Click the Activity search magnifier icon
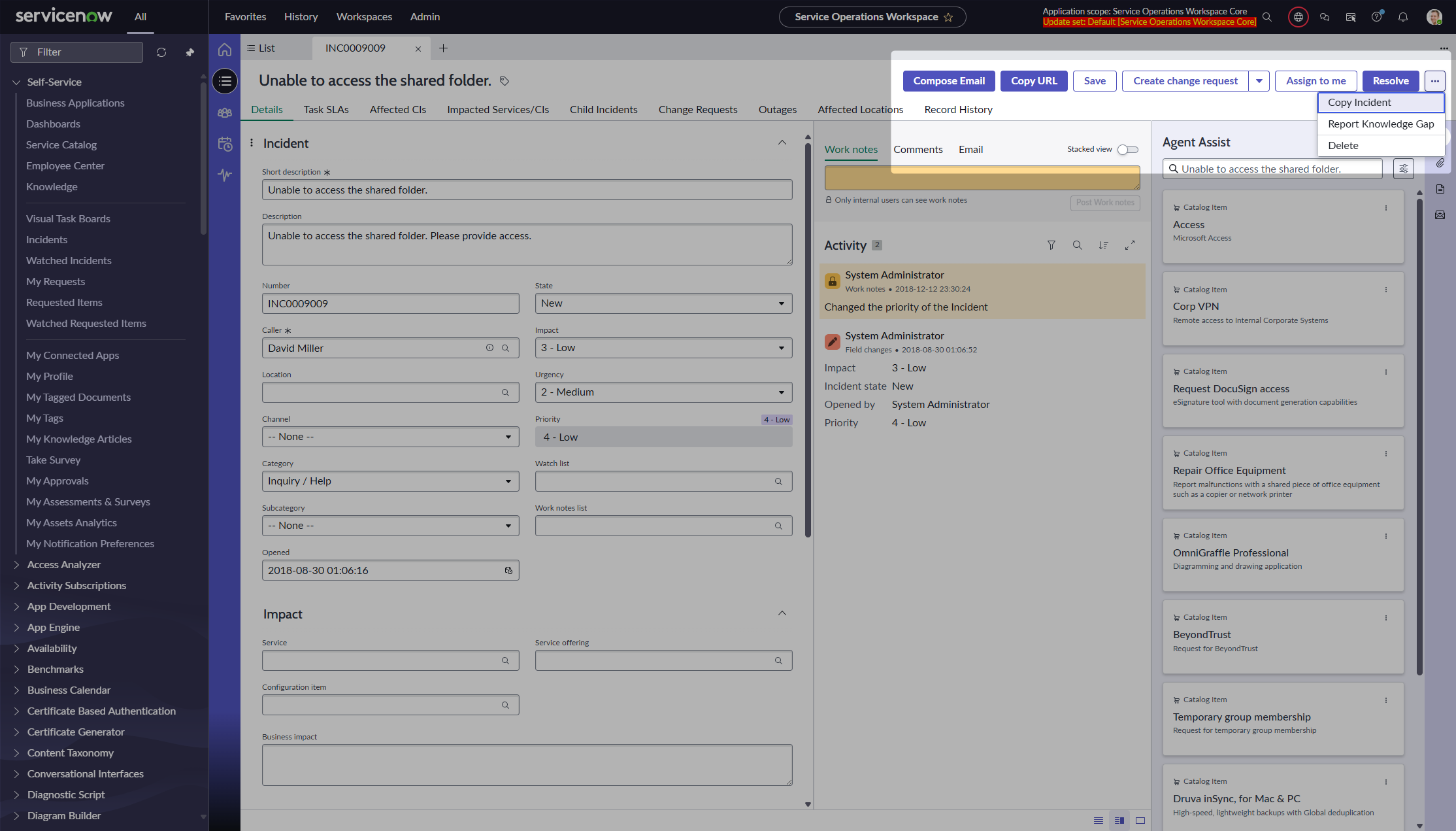 [x=1077, y=245]
